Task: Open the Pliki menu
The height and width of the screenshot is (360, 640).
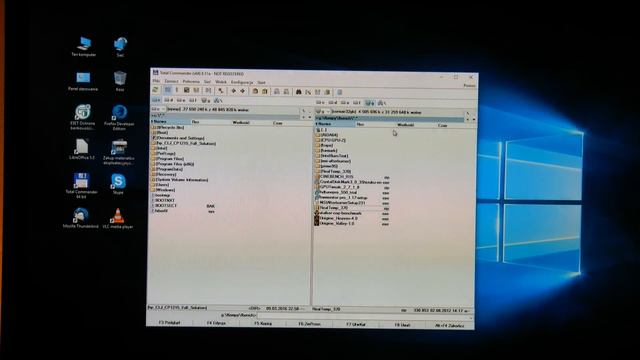Action: (x=156, y=81)
